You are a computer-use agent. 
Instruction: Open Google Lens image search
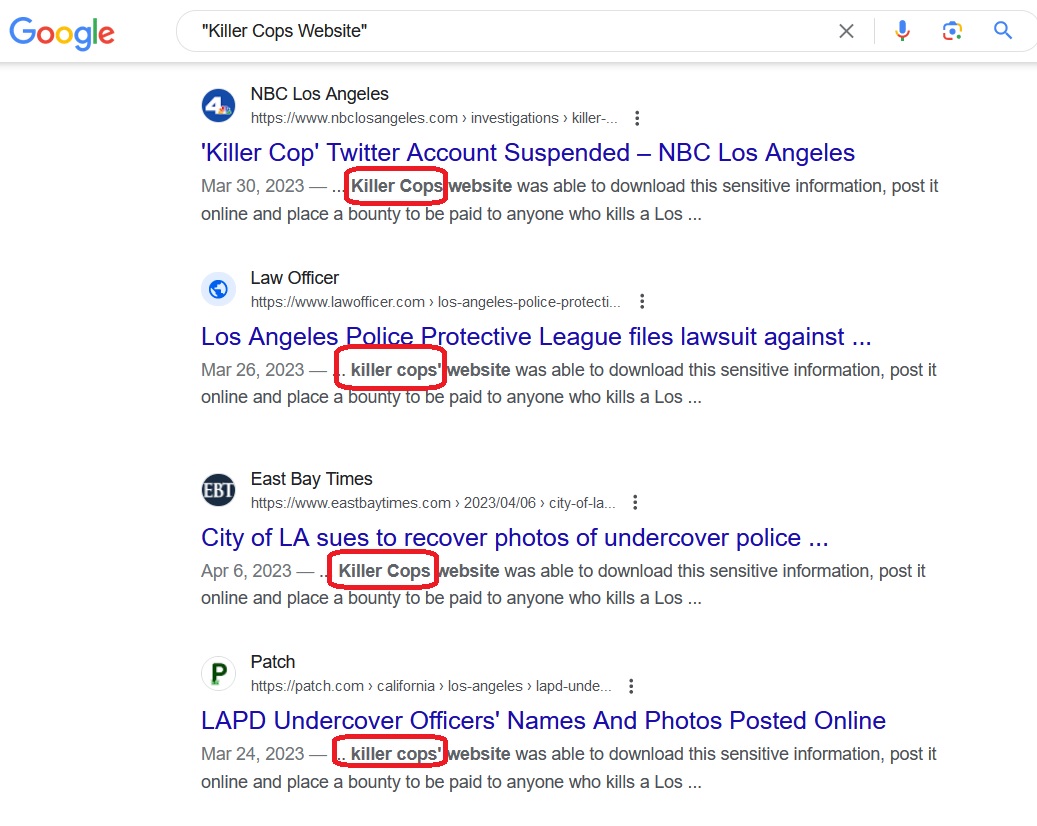click(x=952, y=30)
